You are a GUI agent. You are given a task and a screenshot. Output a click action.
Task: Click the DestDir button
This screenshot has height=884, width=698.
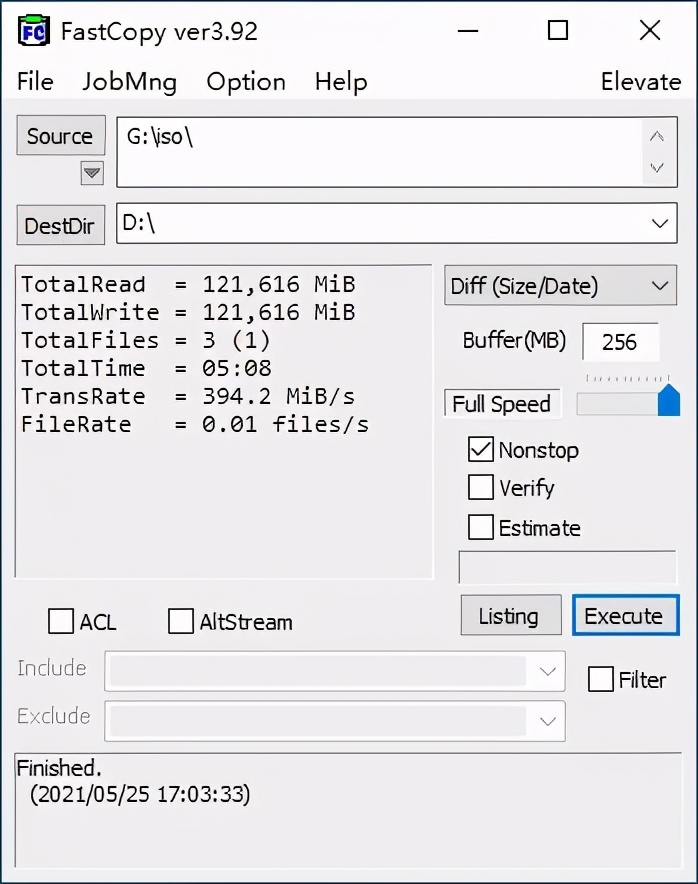[61, 226]
